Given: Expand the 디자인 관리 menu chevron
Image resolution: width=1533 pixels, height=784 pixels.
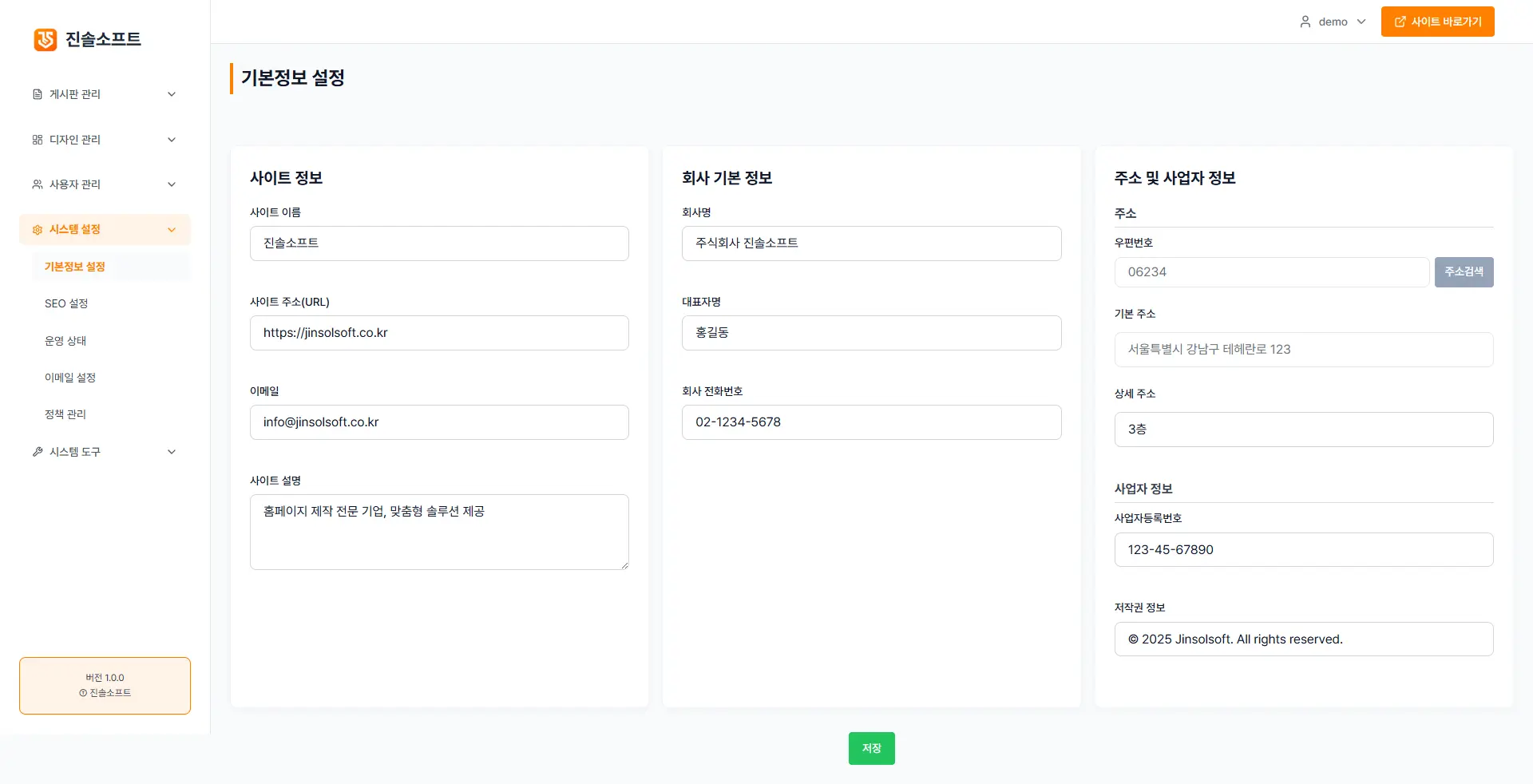Looking at the screenshot, I should [172, 140].
